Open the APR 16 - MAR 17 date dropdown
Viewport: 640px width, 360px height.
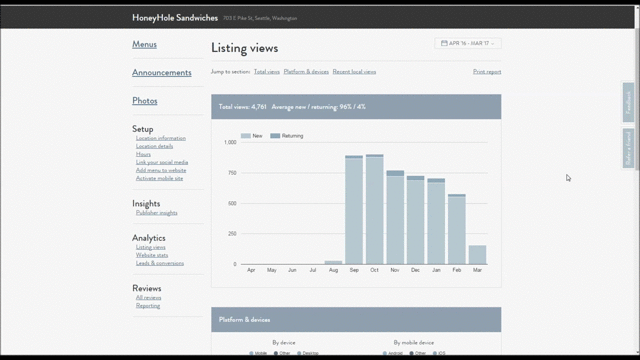[468, 43]
